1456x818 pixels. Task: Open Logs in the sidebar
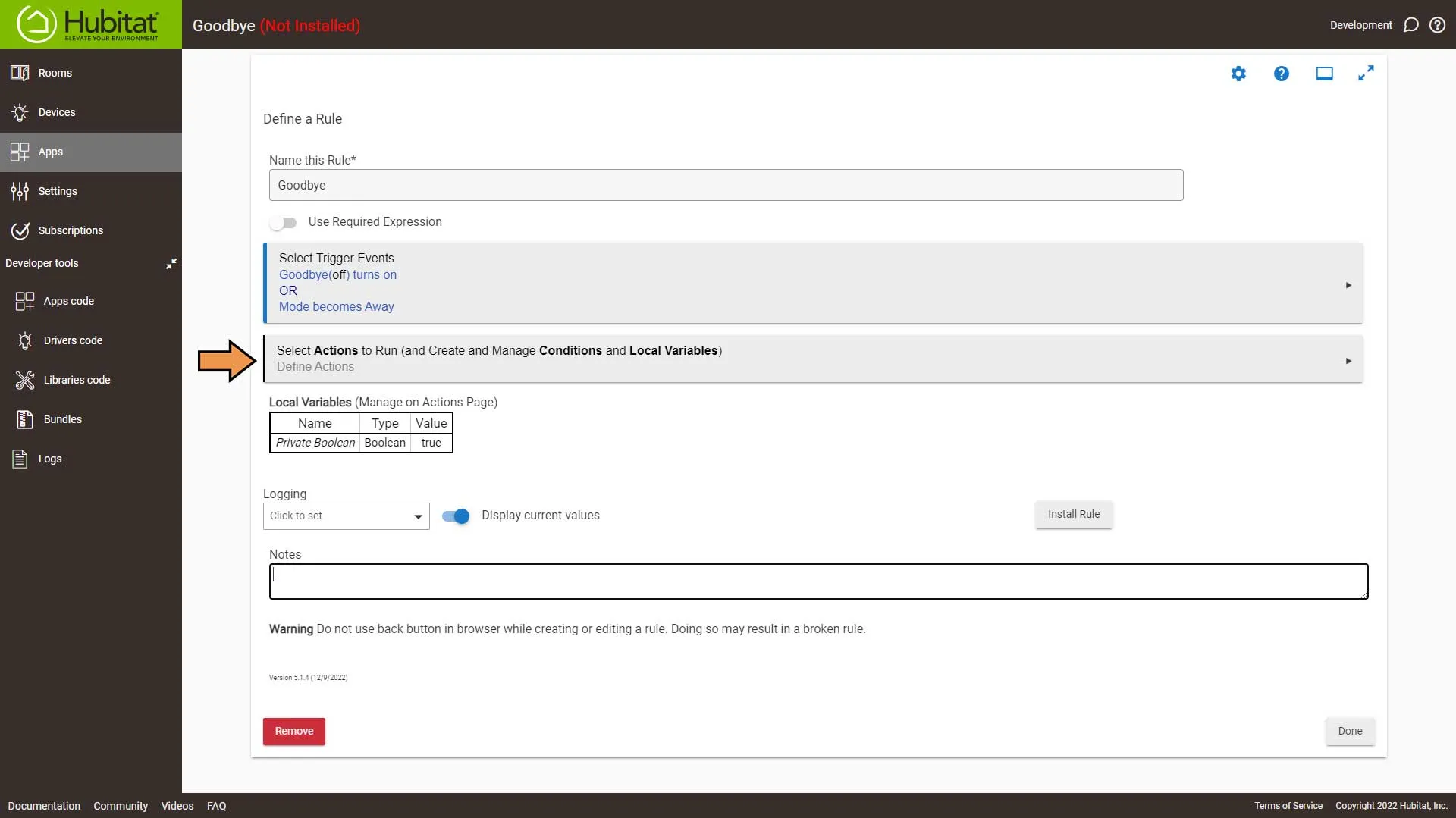[91, 459]
